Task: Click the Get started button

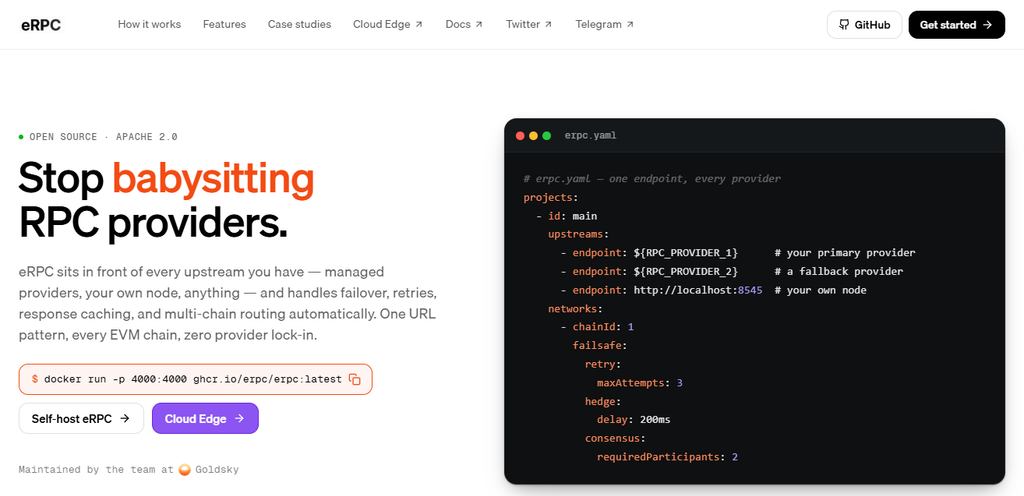Action: pos(957,25)
